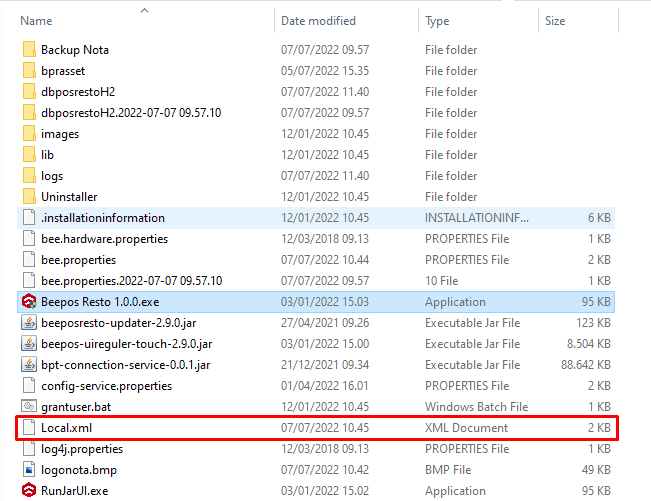Click the Local.xml file icon
This screenshot has height=501, width=651.
[x=29, y=428]
